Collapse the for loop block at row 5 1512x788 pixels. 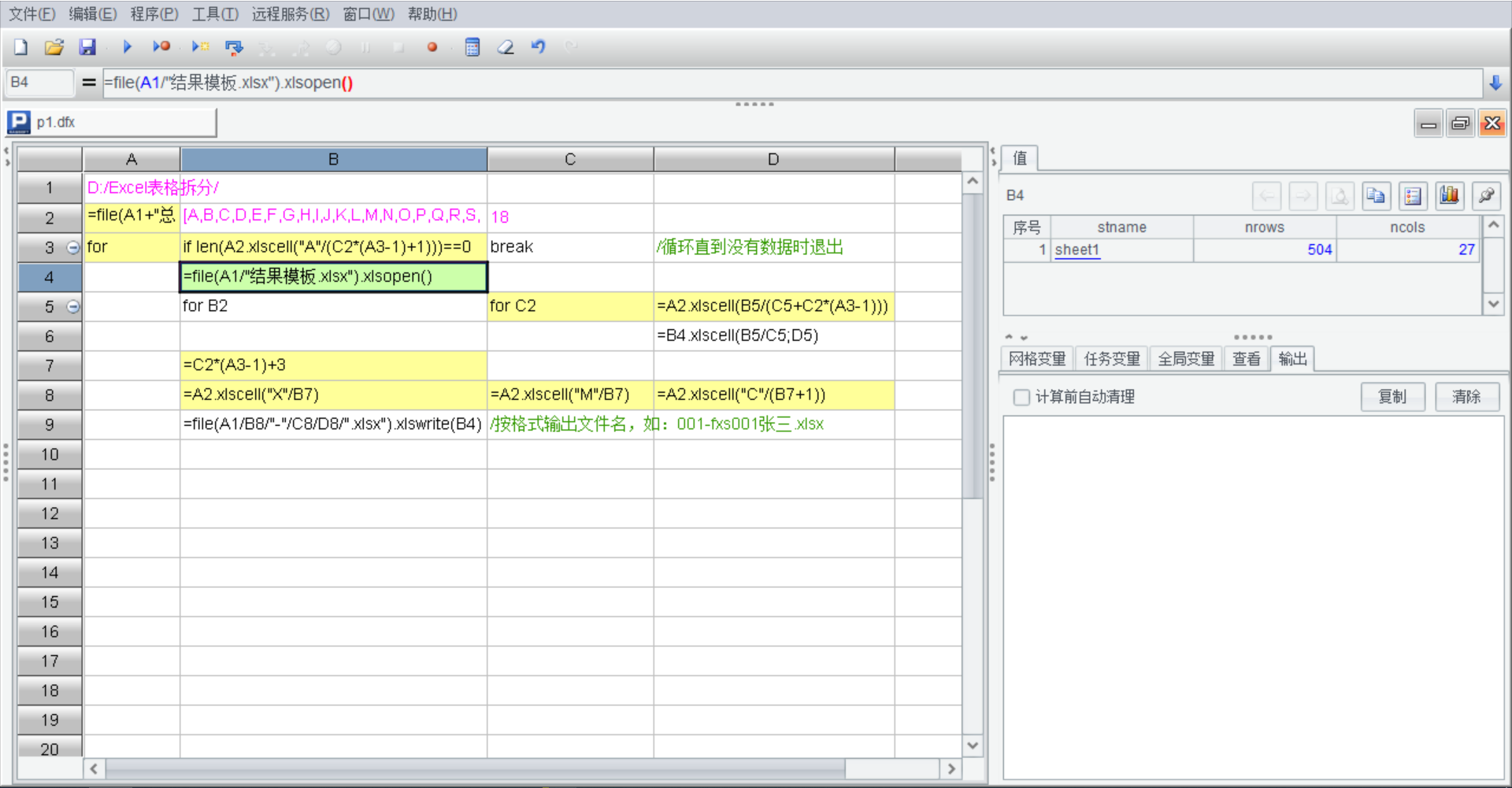(x=73, y=306)
